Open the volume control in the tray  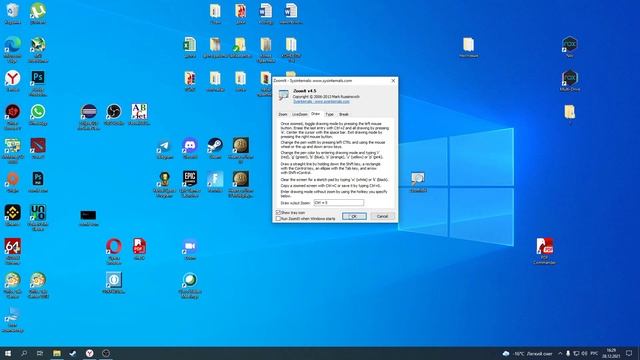[x=584, y=353]
